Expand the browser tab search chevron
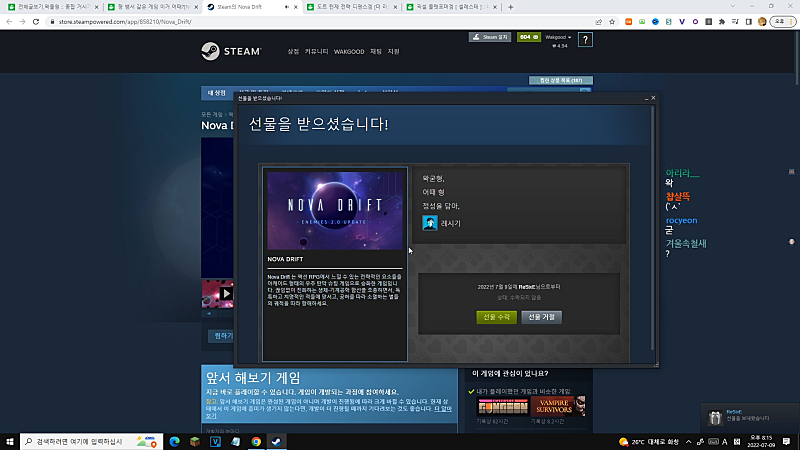 coord(733,7)
